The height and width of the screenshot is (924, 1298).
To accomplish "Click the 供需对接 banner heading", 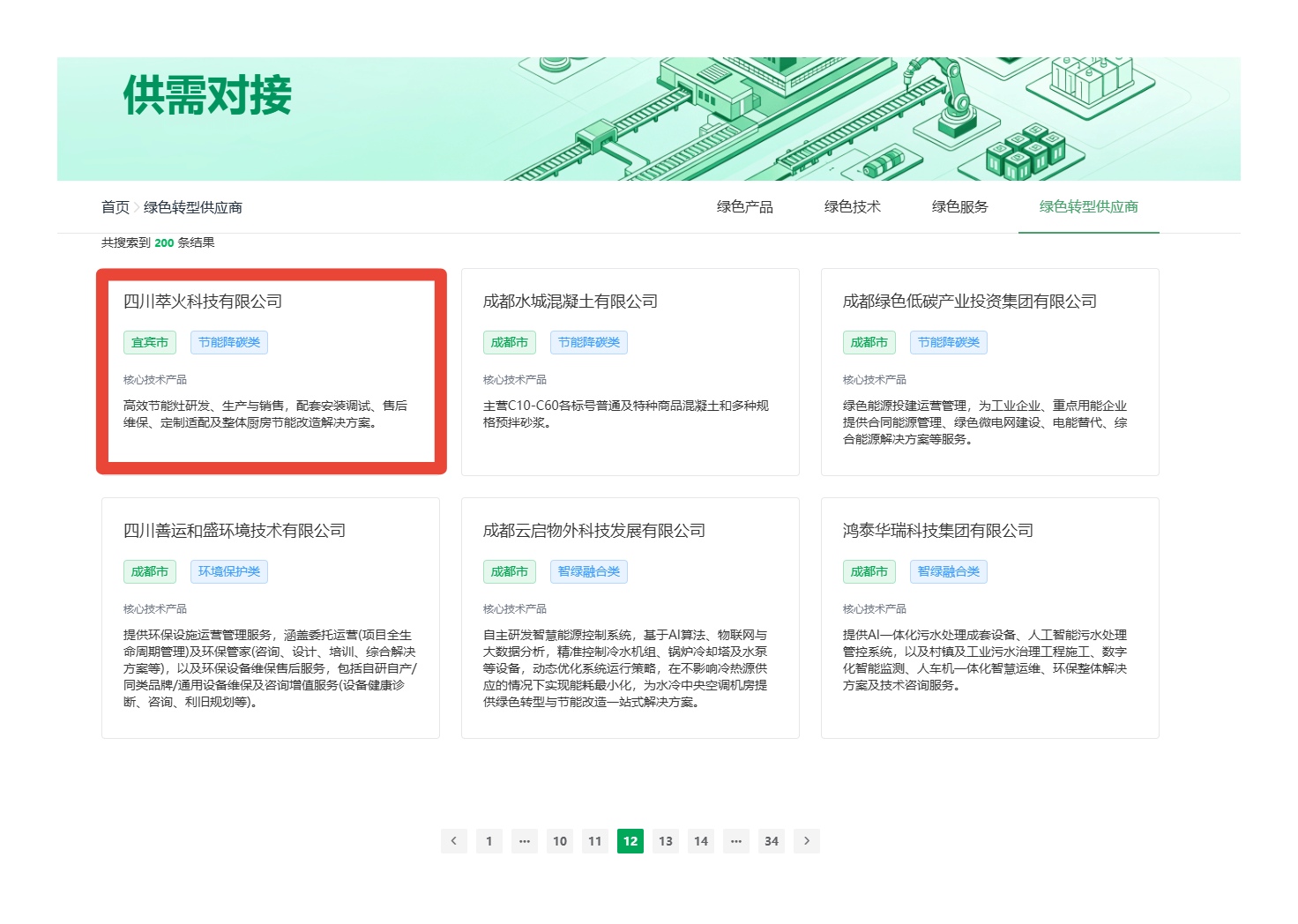I will (208, 95).
